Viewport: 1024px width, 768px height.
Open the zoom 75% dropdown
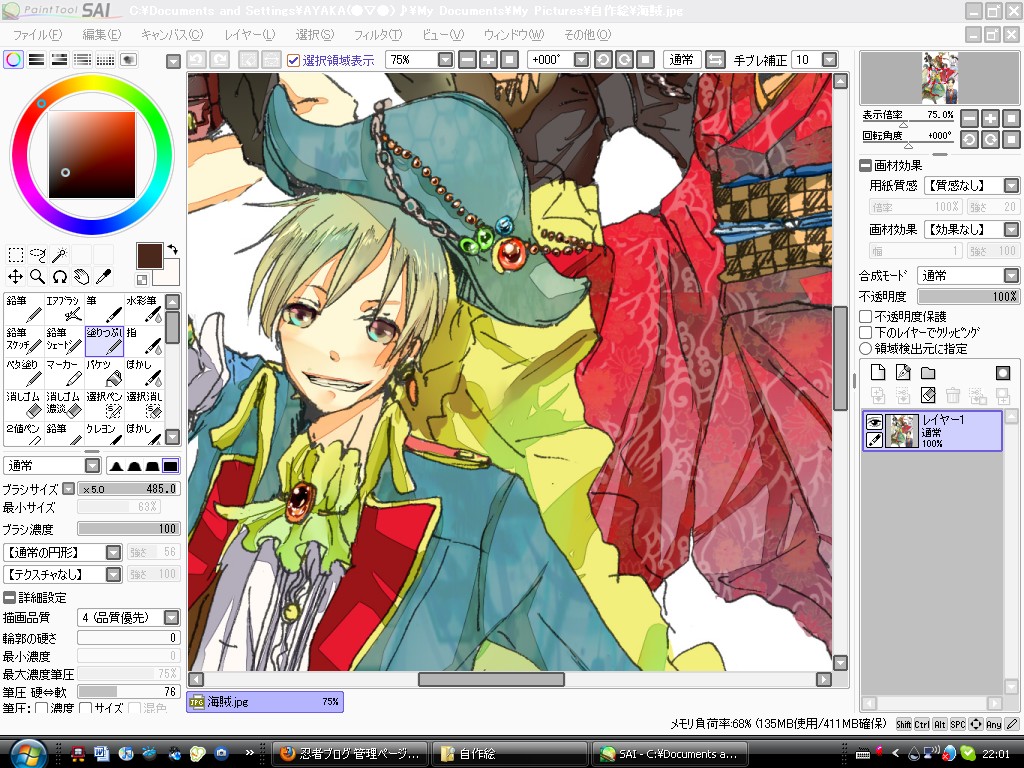tap(445, 60)
